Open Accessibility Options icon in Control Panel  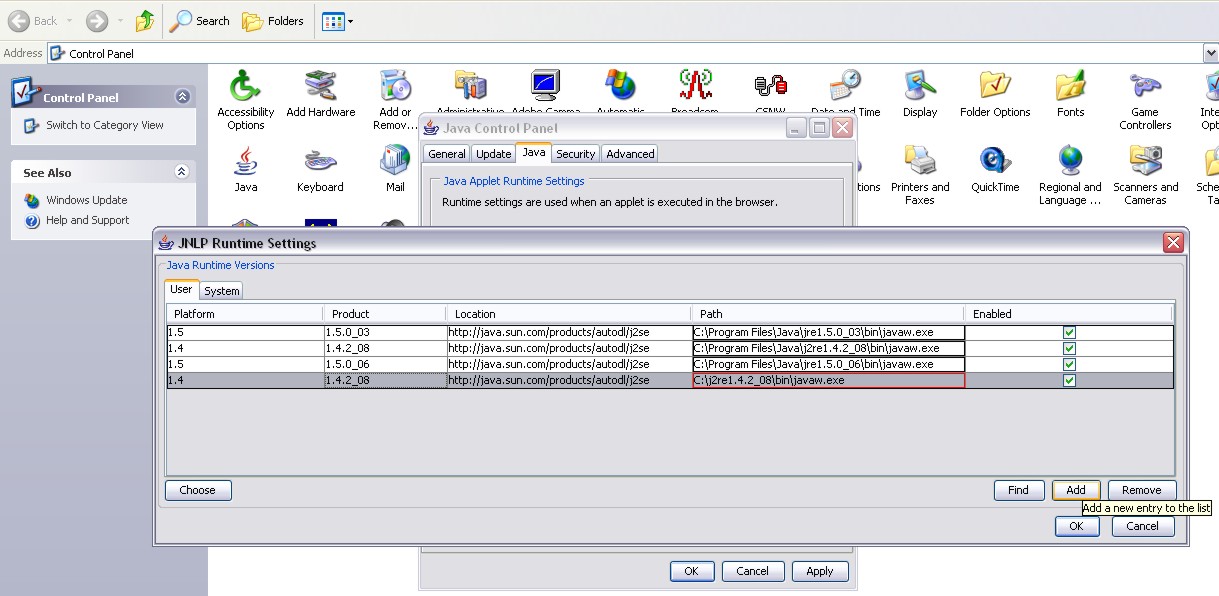click(x=245, y=100)
